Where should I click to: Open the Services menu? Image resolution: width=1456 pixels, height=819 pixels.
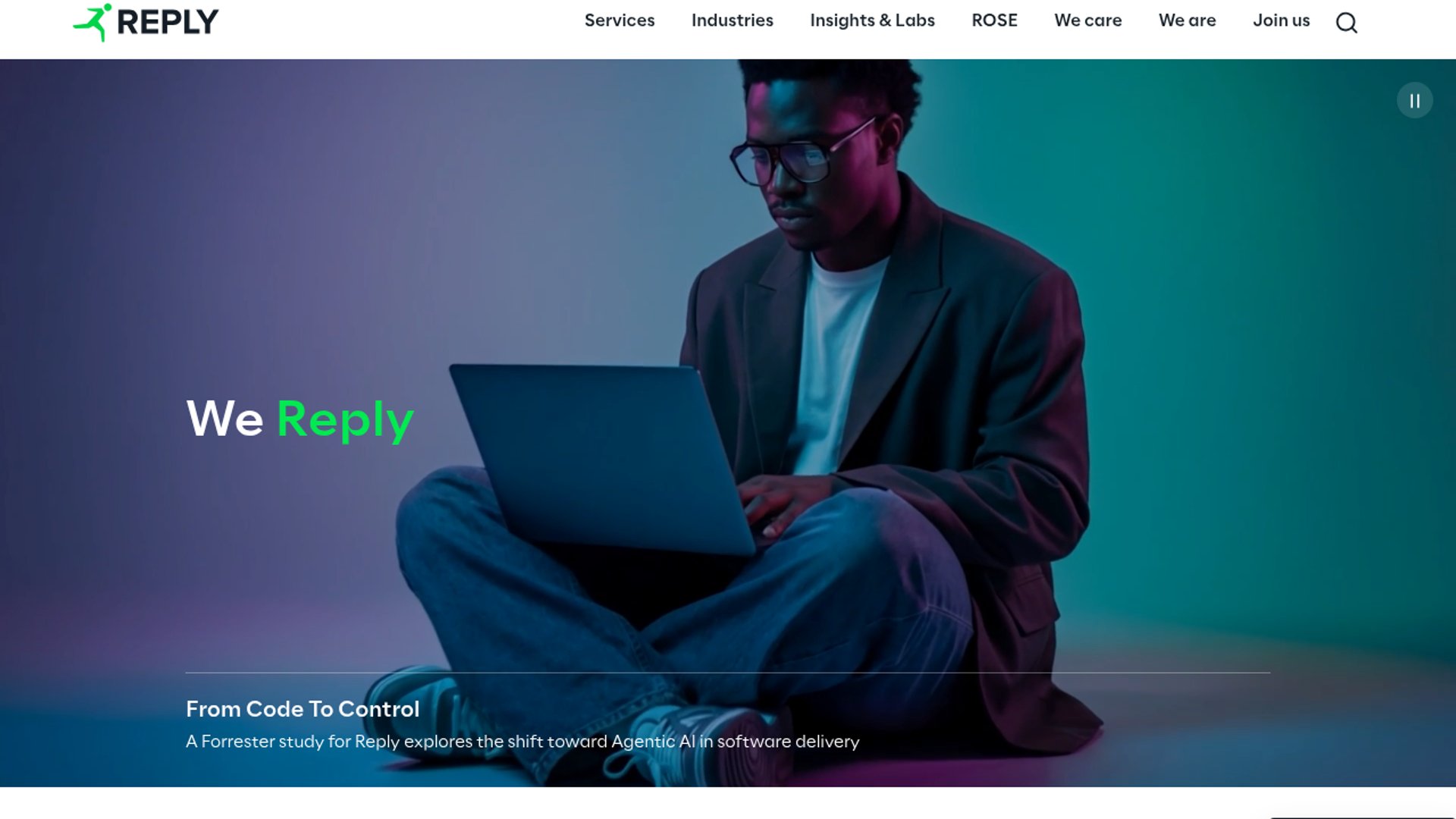click(x=619, y=20)
